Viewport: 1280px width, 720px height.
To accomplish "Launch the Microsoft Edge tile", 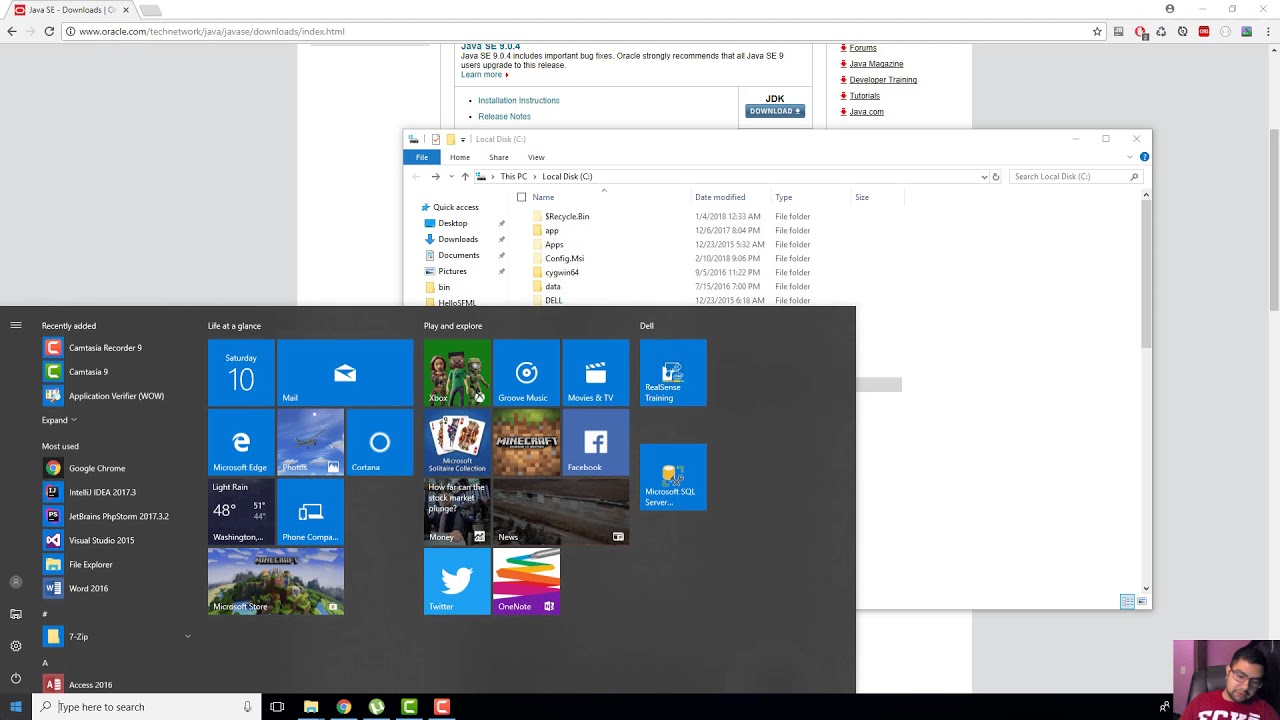I will point(241,442).
